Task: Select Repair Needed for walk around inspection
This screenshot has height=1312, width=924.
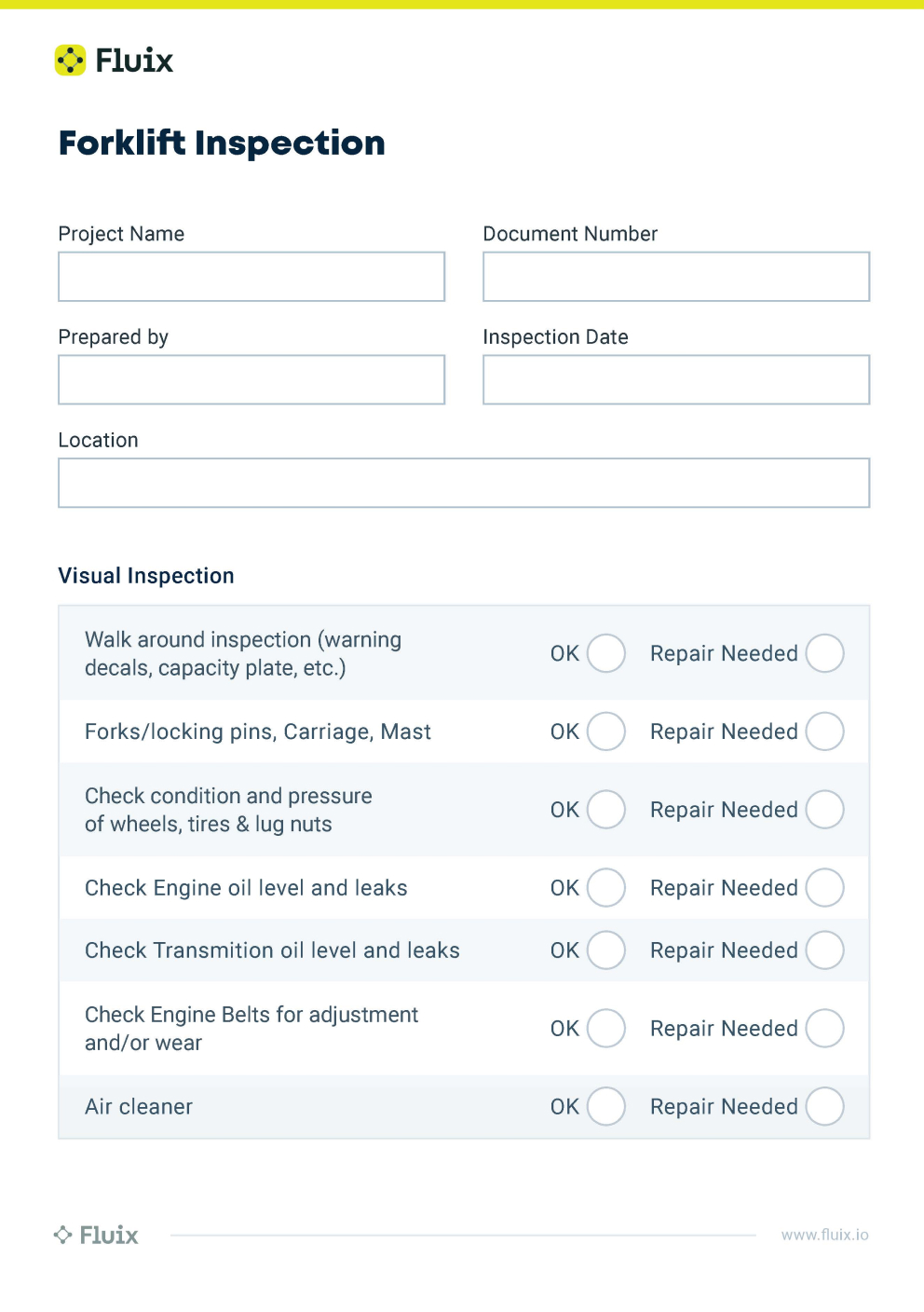Action: click(x=825, y=653)
